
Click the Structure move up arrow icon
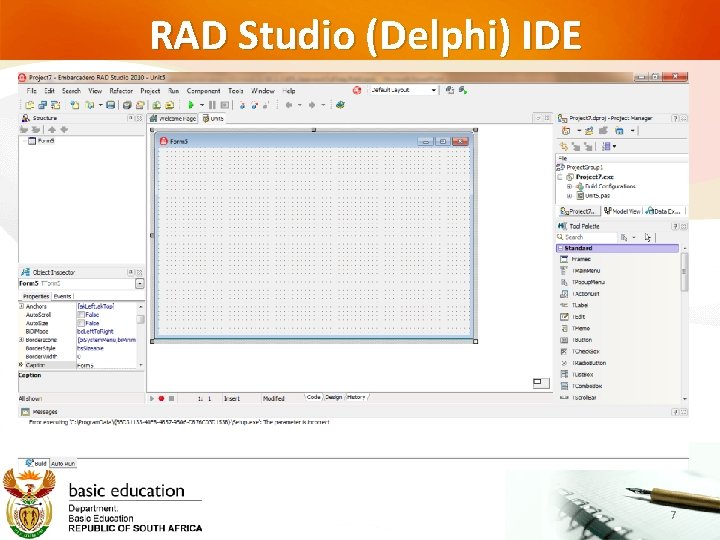point(52,130)
